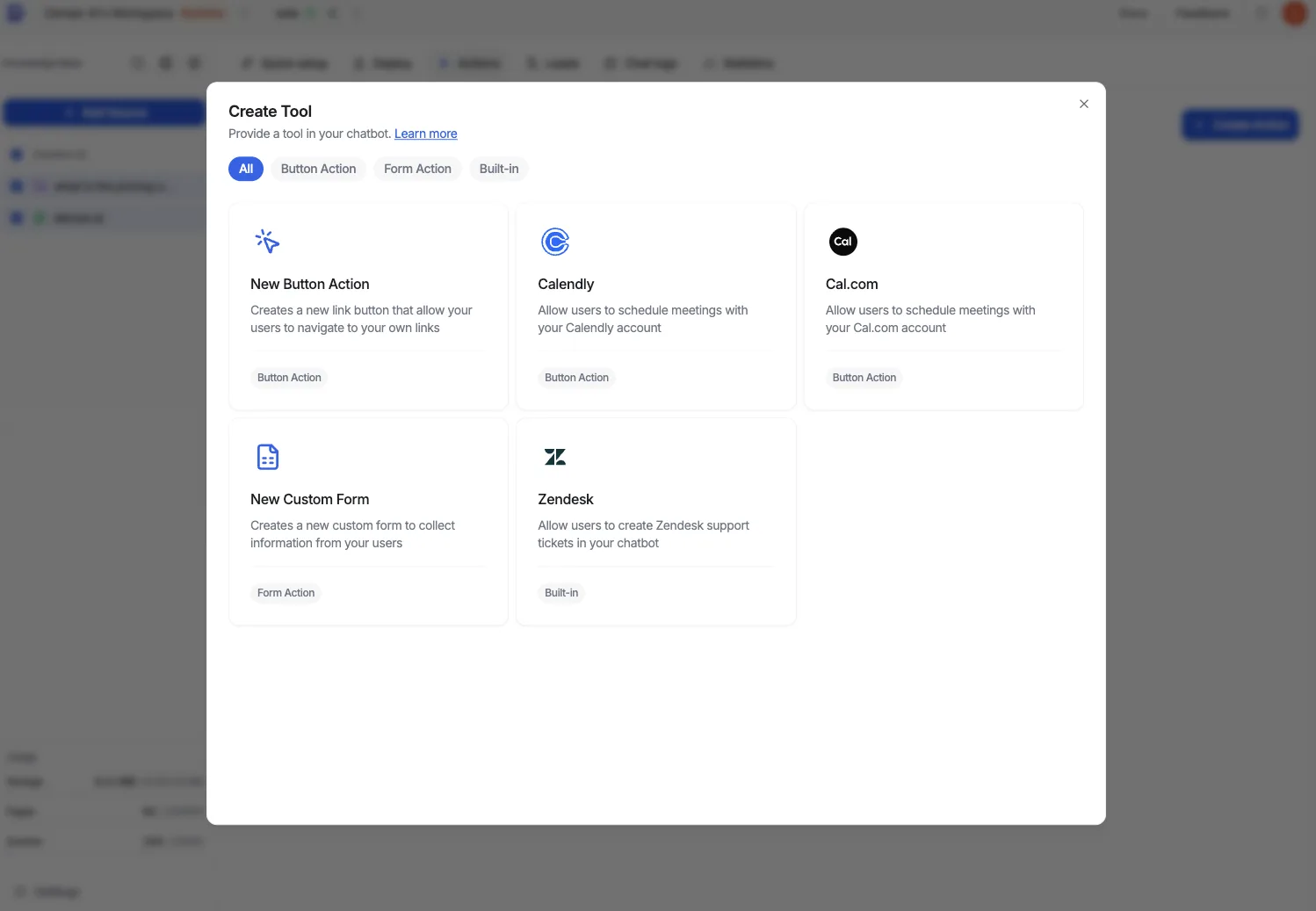Click the blue sidebar button behind the dialog
This screenshot has height=911, width=1316.
click(104, 112)
